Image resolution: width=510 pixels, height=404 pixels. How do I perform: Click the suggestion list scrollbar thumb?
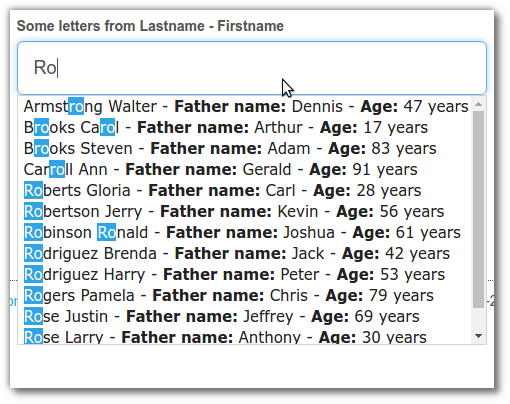click(x=479, y=209)
